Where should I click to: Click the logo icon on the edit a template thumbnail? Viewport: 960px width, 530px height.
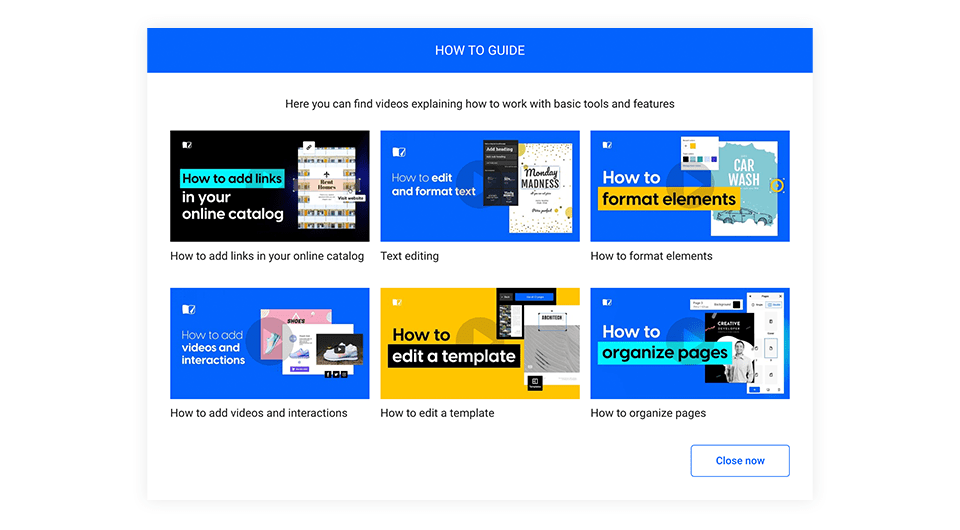point(397,302)
